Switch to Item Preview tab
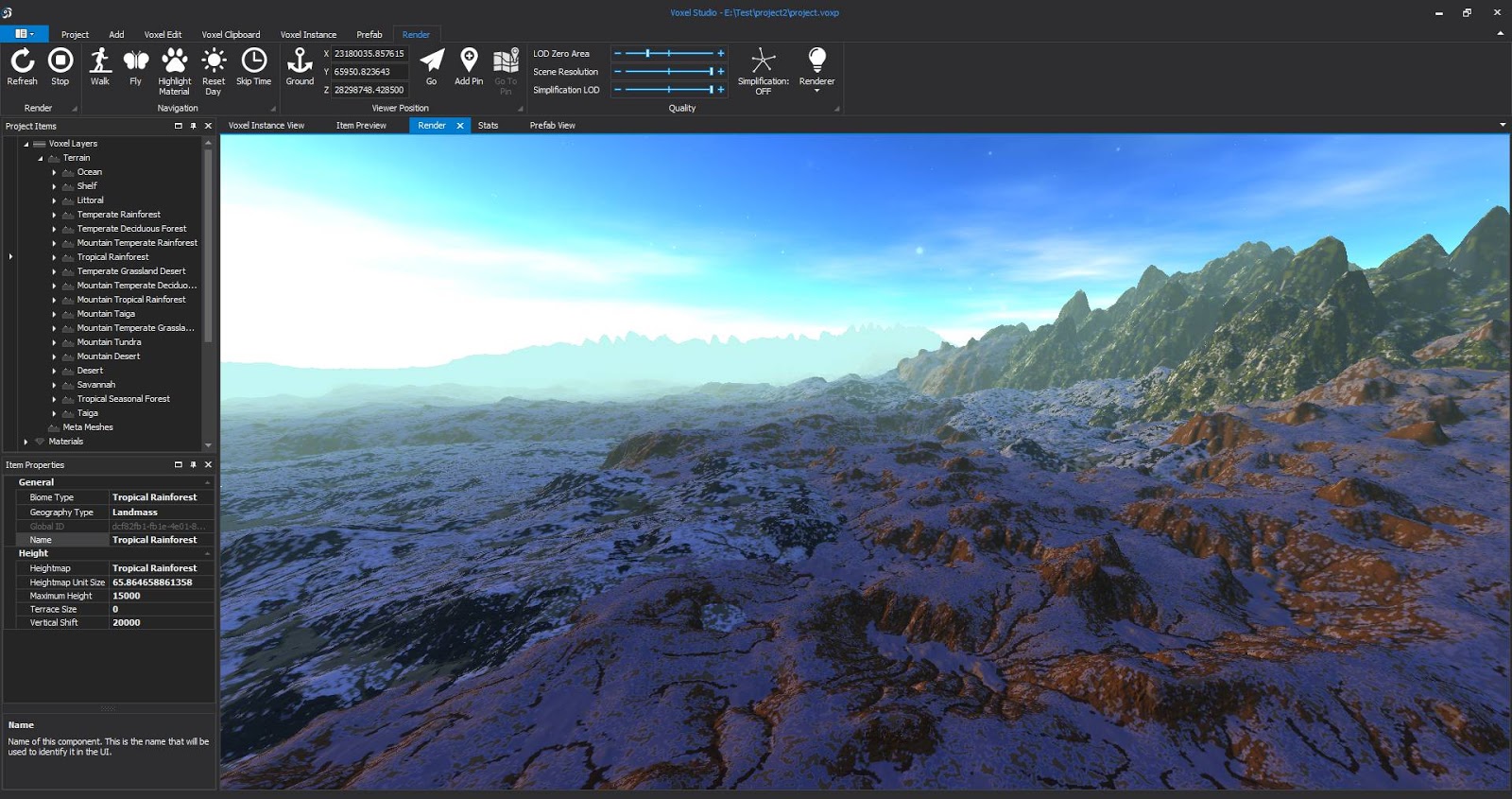1512x799 pixels. pos(361,126)
